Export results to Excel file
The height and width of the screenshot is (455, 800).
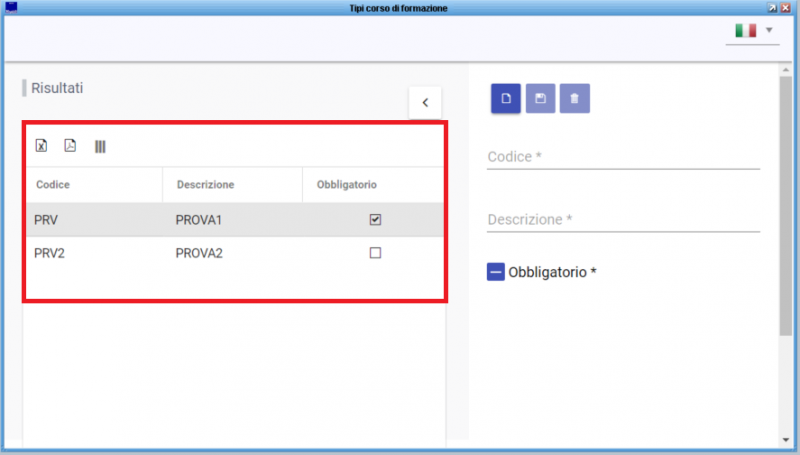click(x=41, y=146)
